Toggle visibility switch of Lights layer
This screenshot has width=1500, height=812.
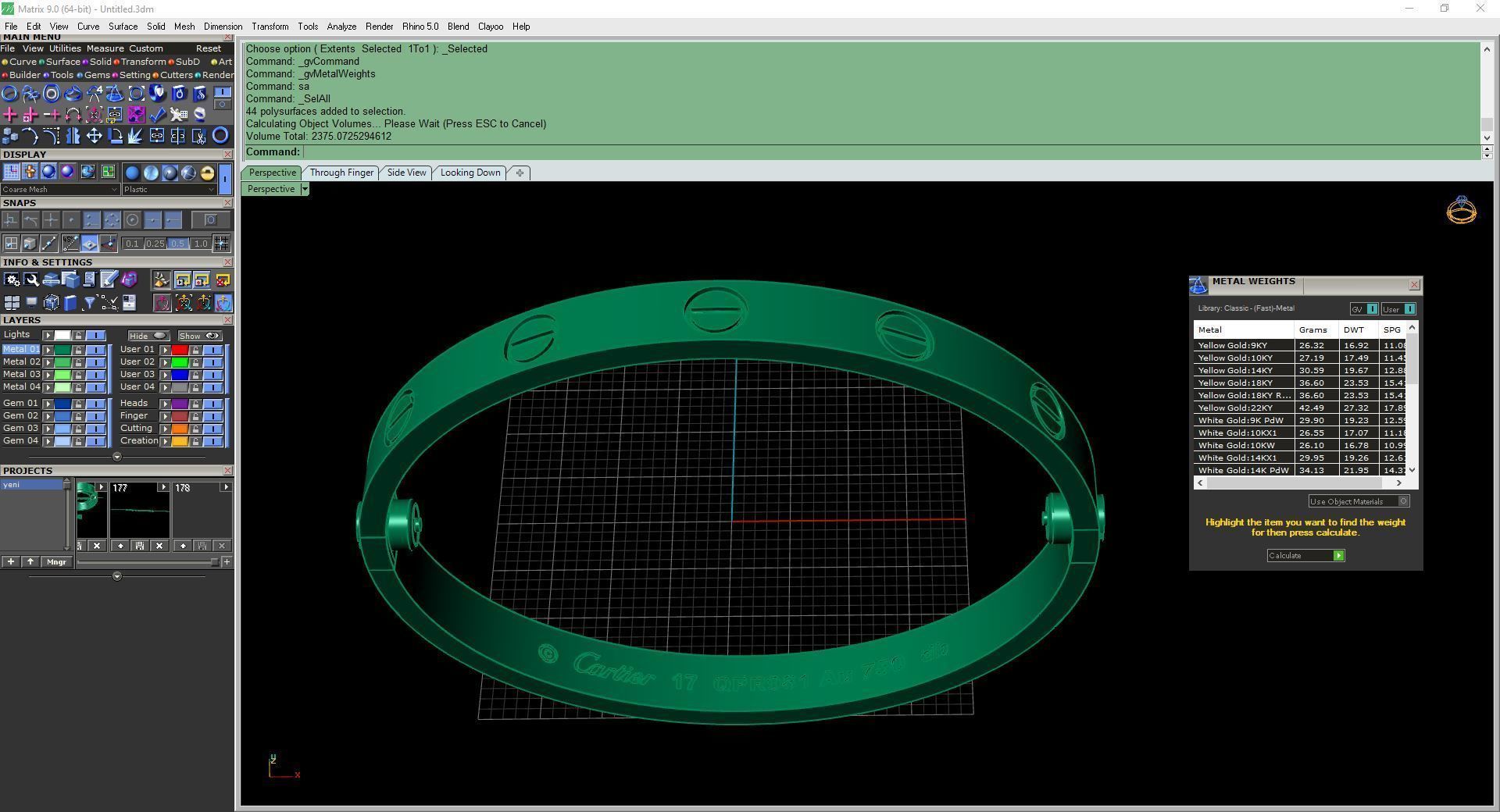95,335
